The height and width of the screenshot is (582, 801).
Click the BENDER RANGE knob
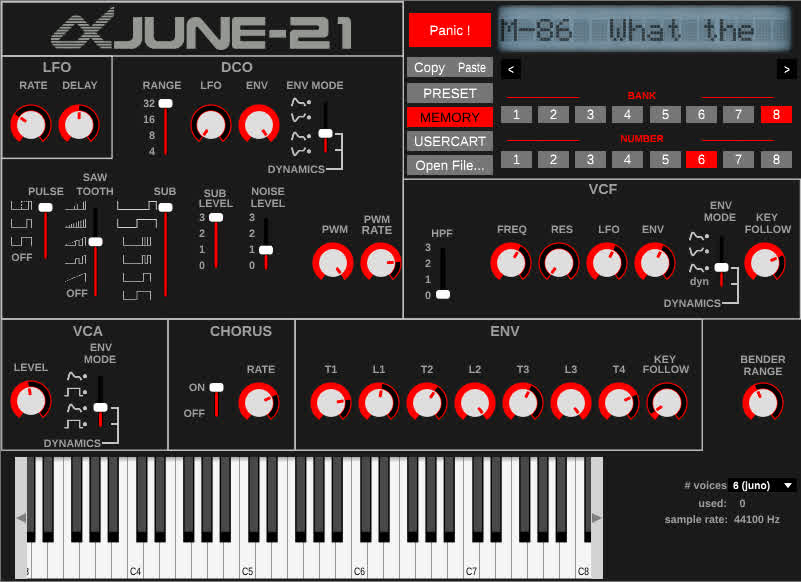pyautogui.click(x=763, y=403)
